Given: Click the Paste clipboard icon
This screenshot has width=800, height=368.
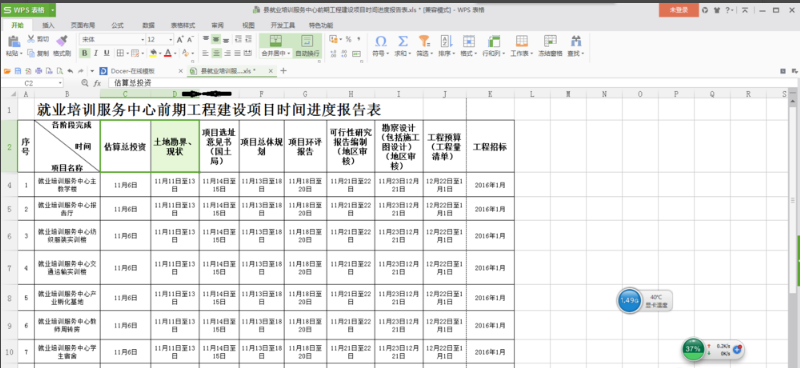Looking at the screenshot, I should 13,41.
